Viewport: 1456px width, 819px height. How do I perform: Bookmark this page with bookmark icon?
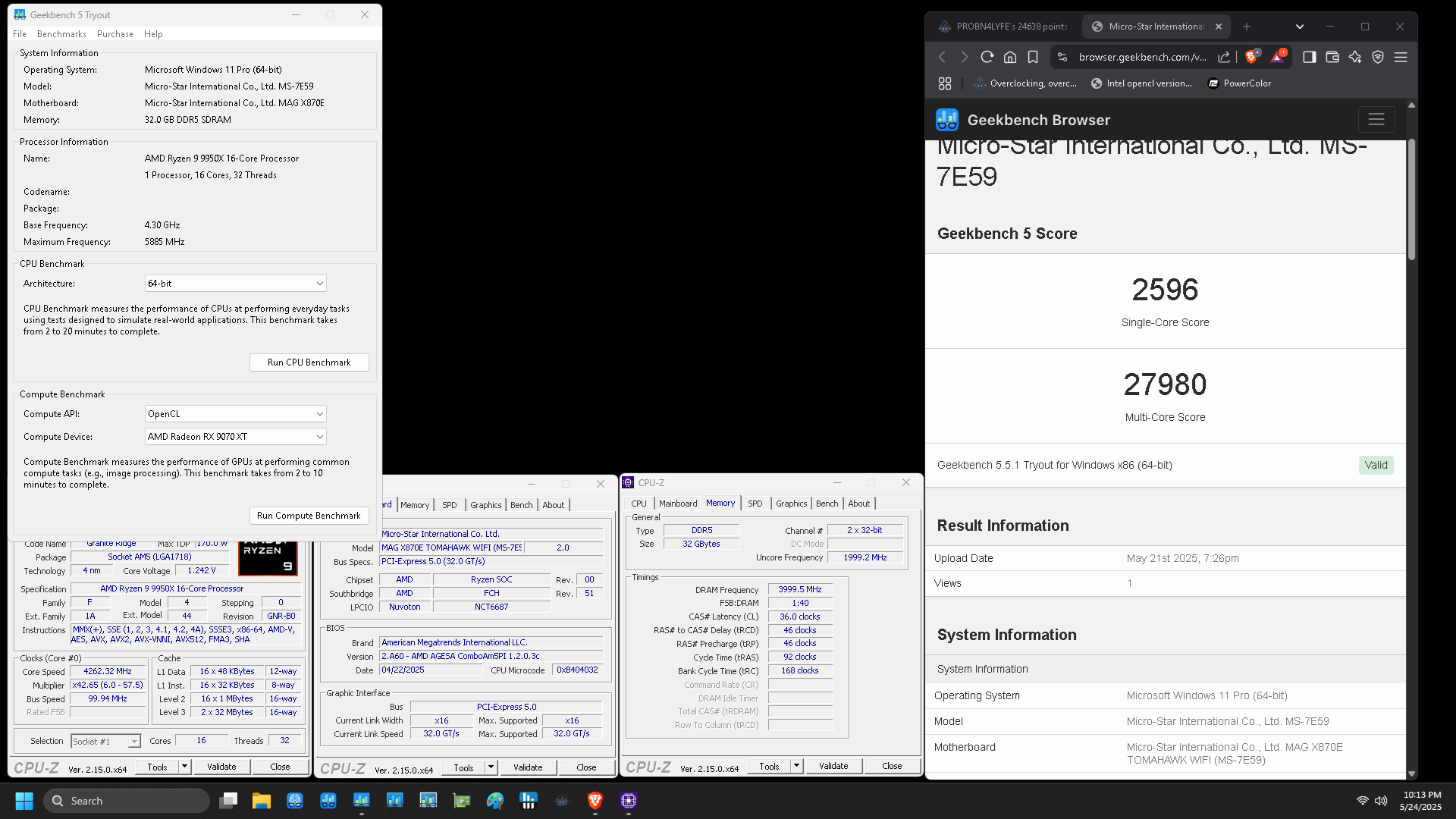click(1032, 57)
